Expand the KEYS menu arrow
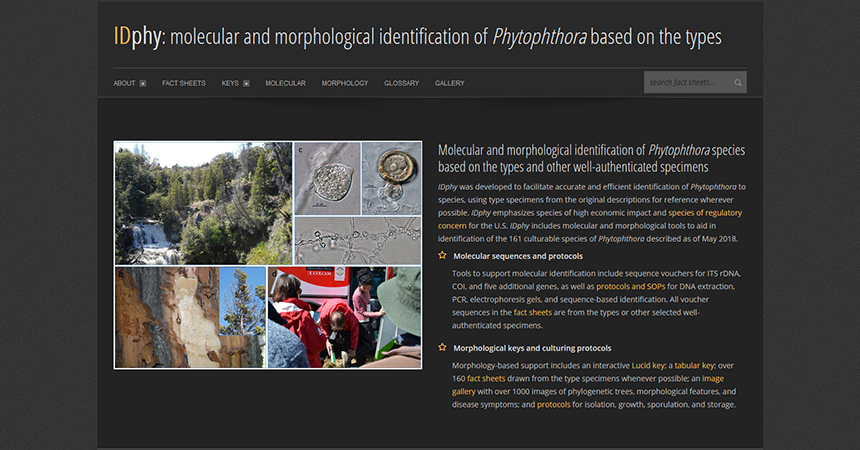860x450 pixels. [246, 83]
